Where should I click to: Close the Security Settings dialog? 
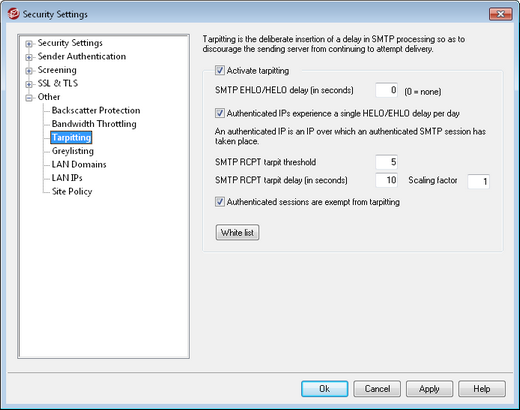(500, 14)
